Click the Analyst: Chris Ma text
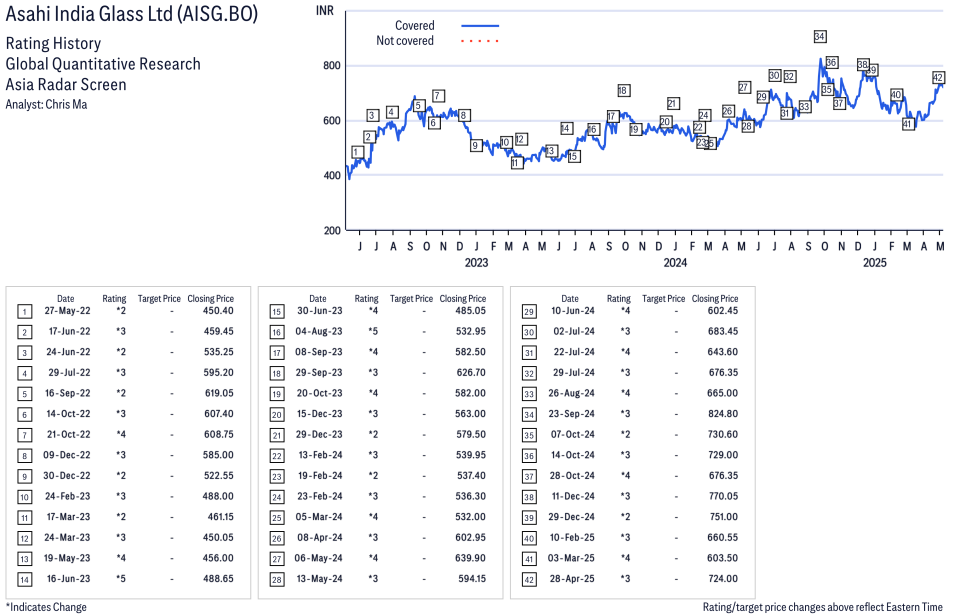This screenshot has width=954, height=614. [46, 105]
